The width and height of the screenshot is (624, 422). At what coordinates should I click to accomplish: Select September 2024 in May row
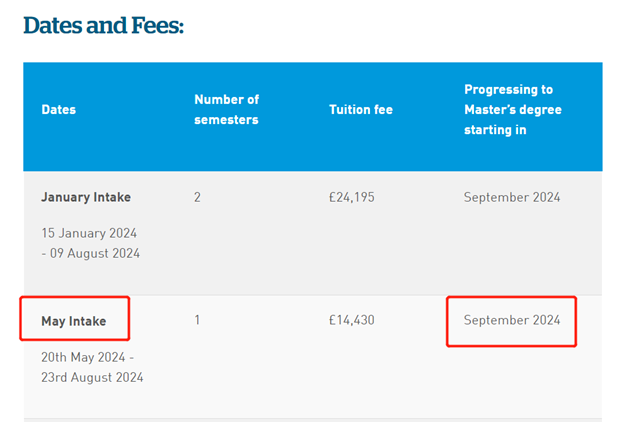pyautogui.click(x=512, y=320)
